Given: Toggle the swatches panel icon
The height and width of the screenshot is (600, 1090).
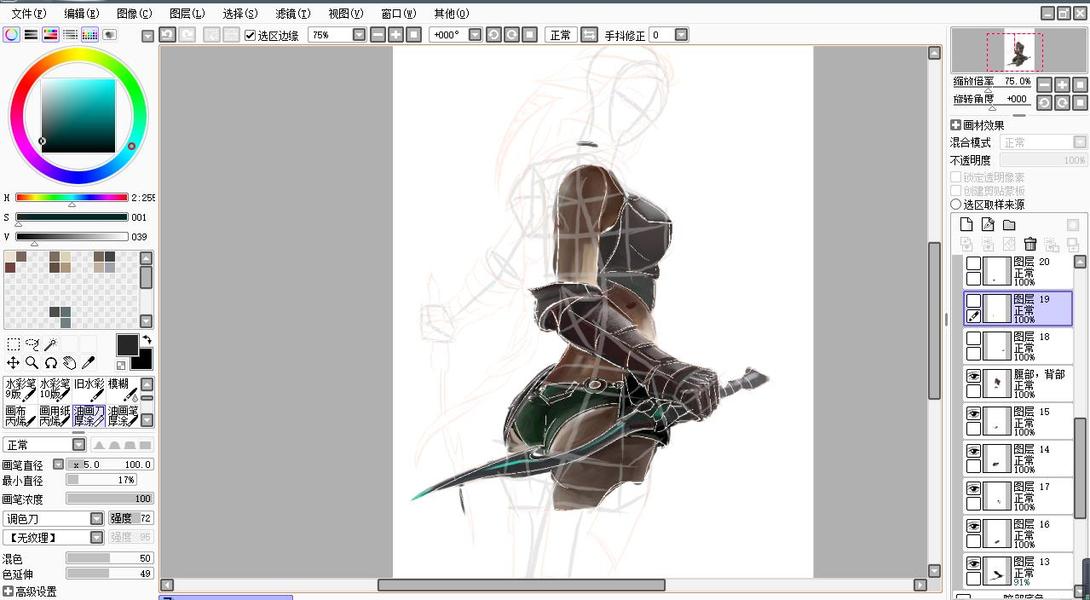Looking at the screenshot, I should tap(90, 34).
